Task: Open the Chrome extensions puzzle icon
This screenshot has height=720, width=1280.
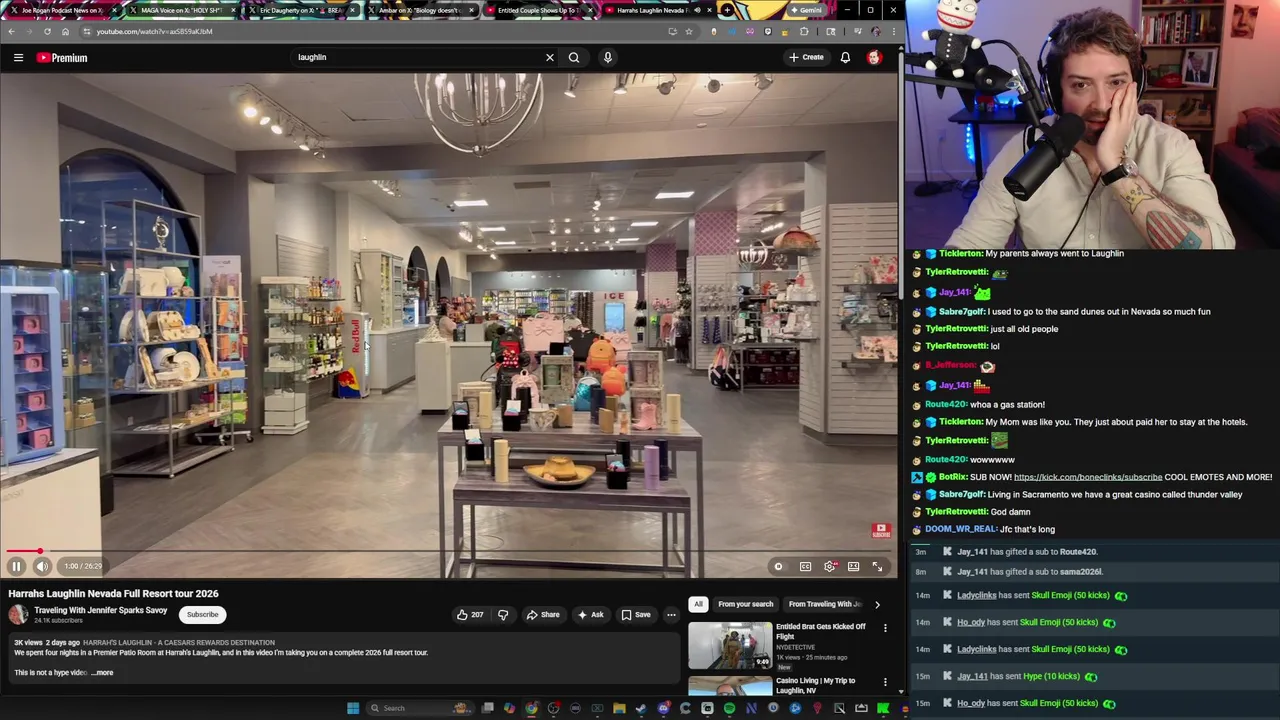Action: coord(804,31)
